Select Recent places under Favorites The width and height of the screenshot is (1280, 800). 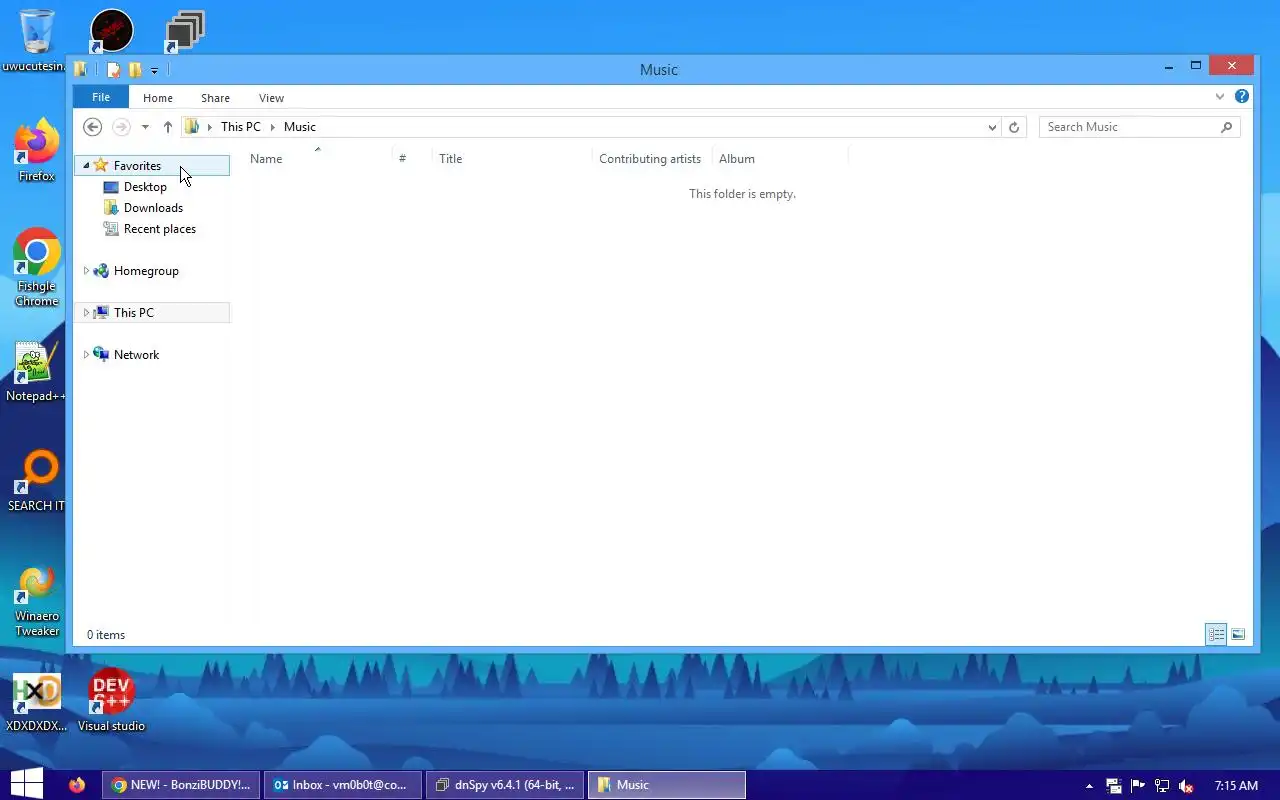point(160,229)
